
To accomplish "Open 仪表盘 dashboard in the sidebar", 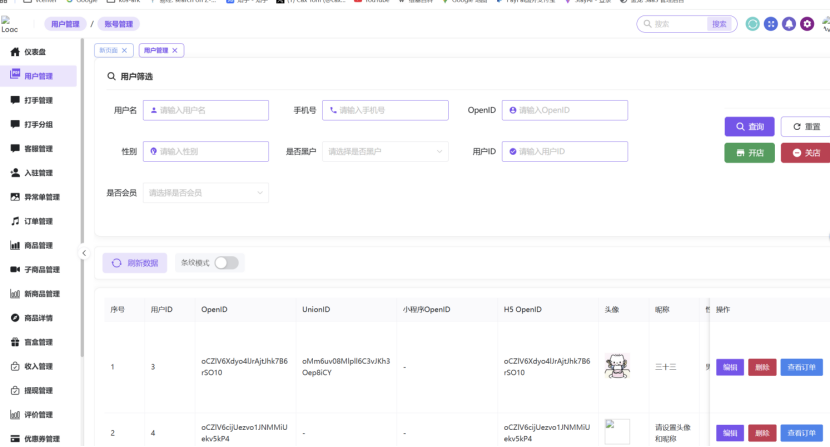I will (x=35, y=52).
